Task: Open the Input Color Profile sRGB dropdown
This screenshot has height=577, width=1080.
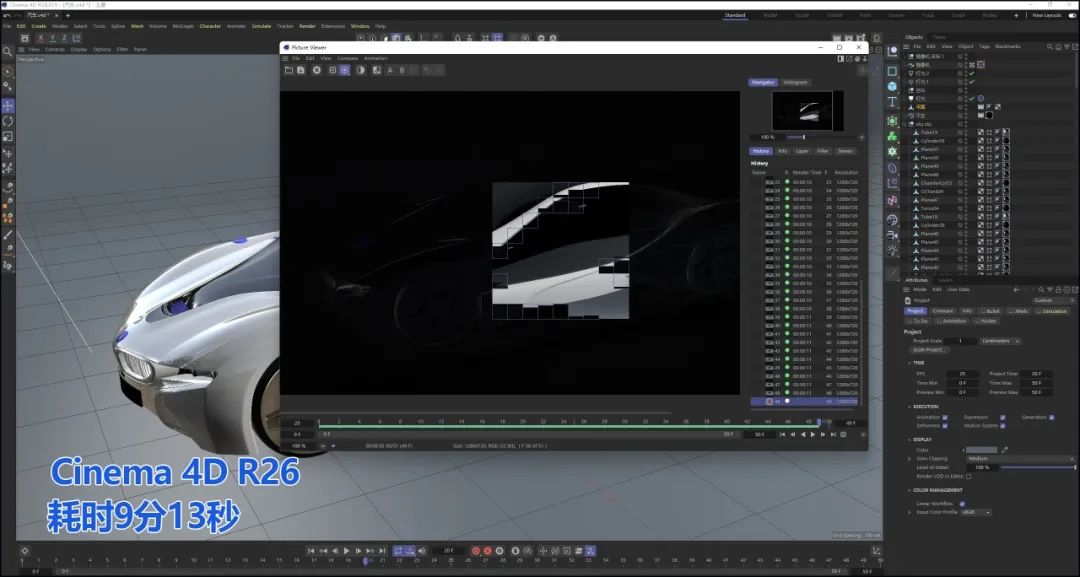Action: (980, 512)
